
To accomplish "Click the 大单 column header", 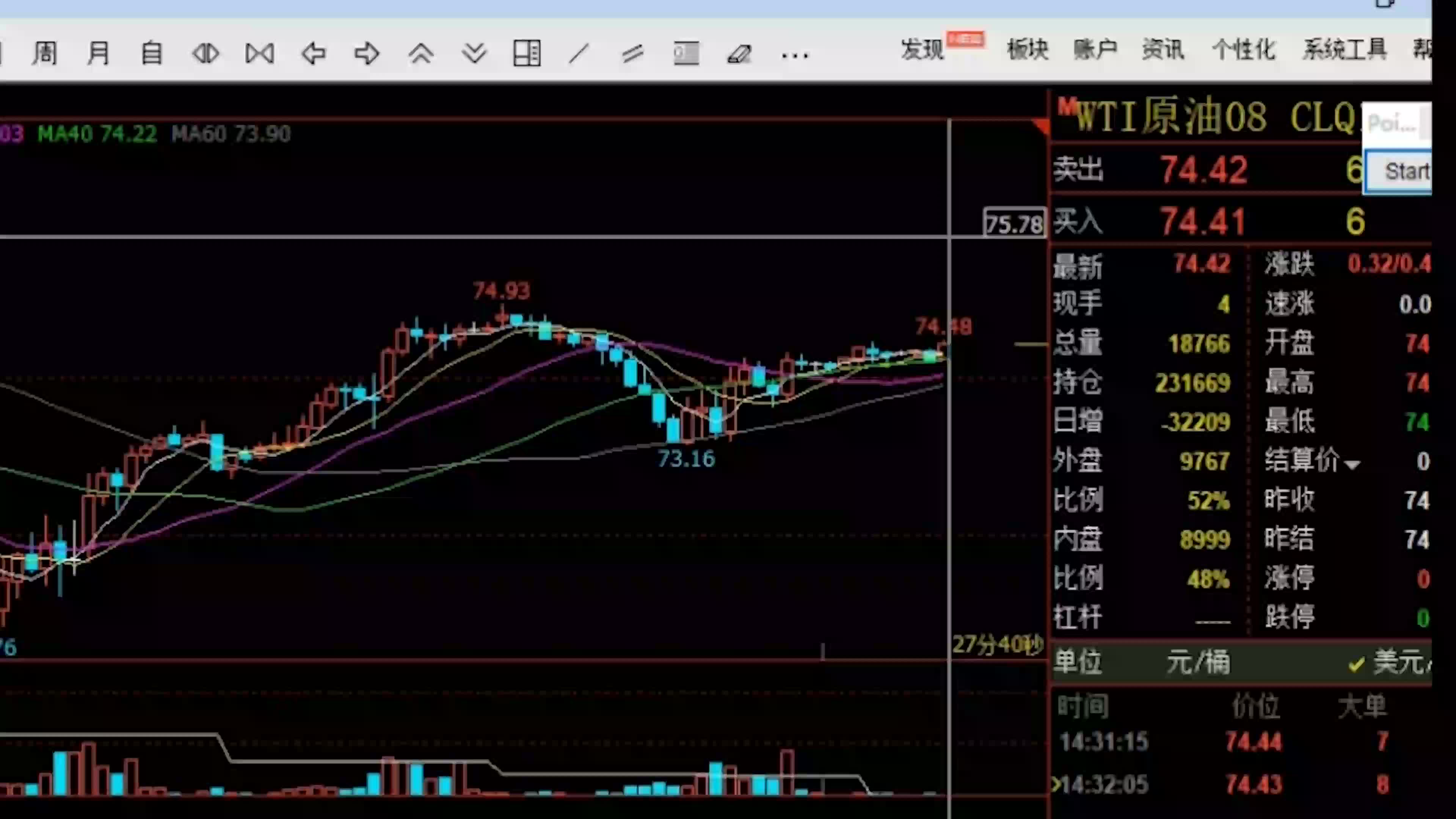I will tap(1362, 706).
